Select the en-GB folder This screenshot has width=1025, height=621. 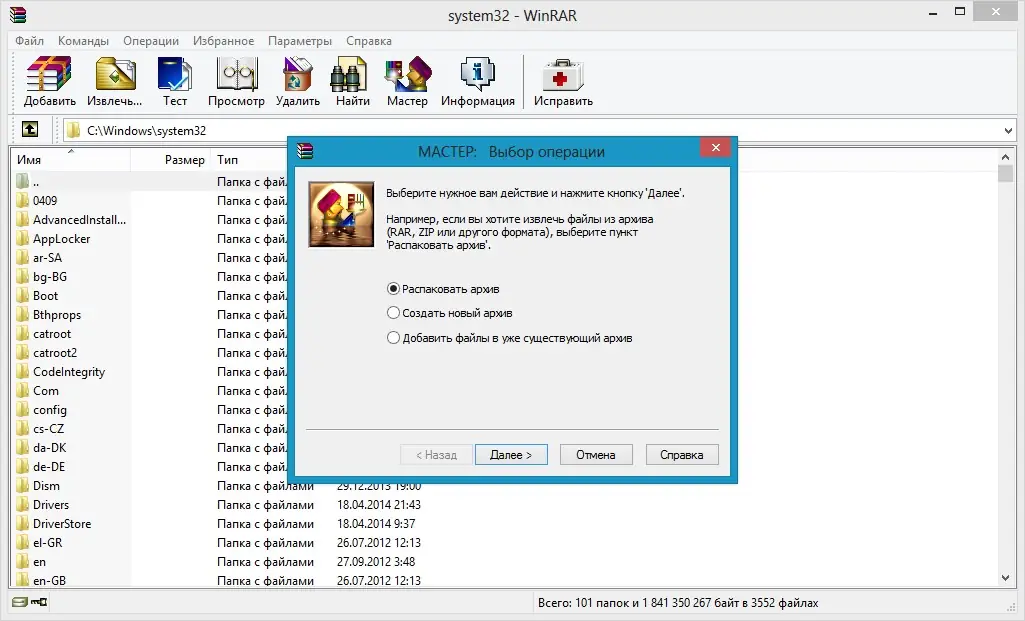[x=49, y=580]
